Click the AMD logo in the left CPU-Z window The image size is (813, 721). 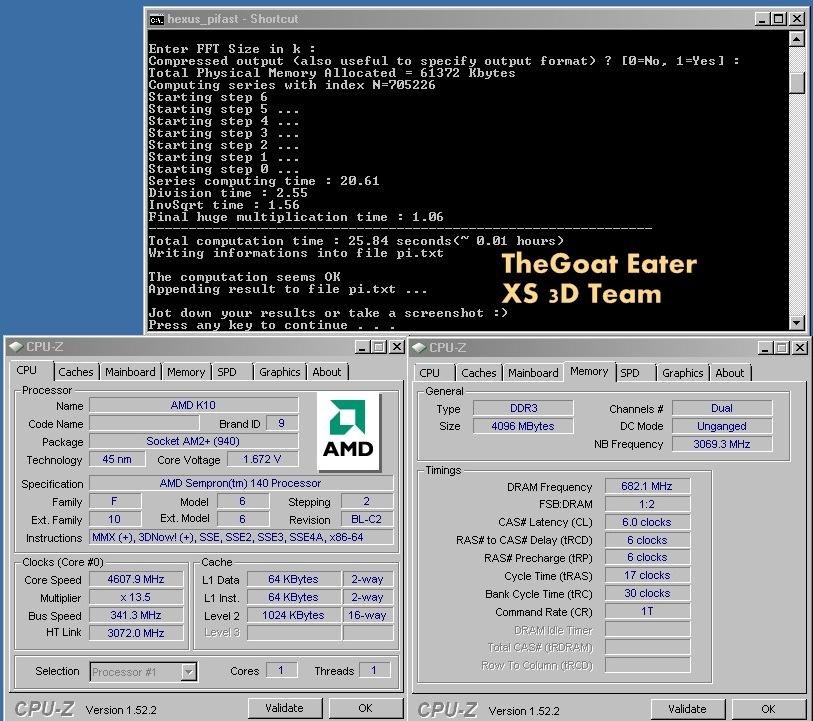pyautogui.click(x=349, y=431)
